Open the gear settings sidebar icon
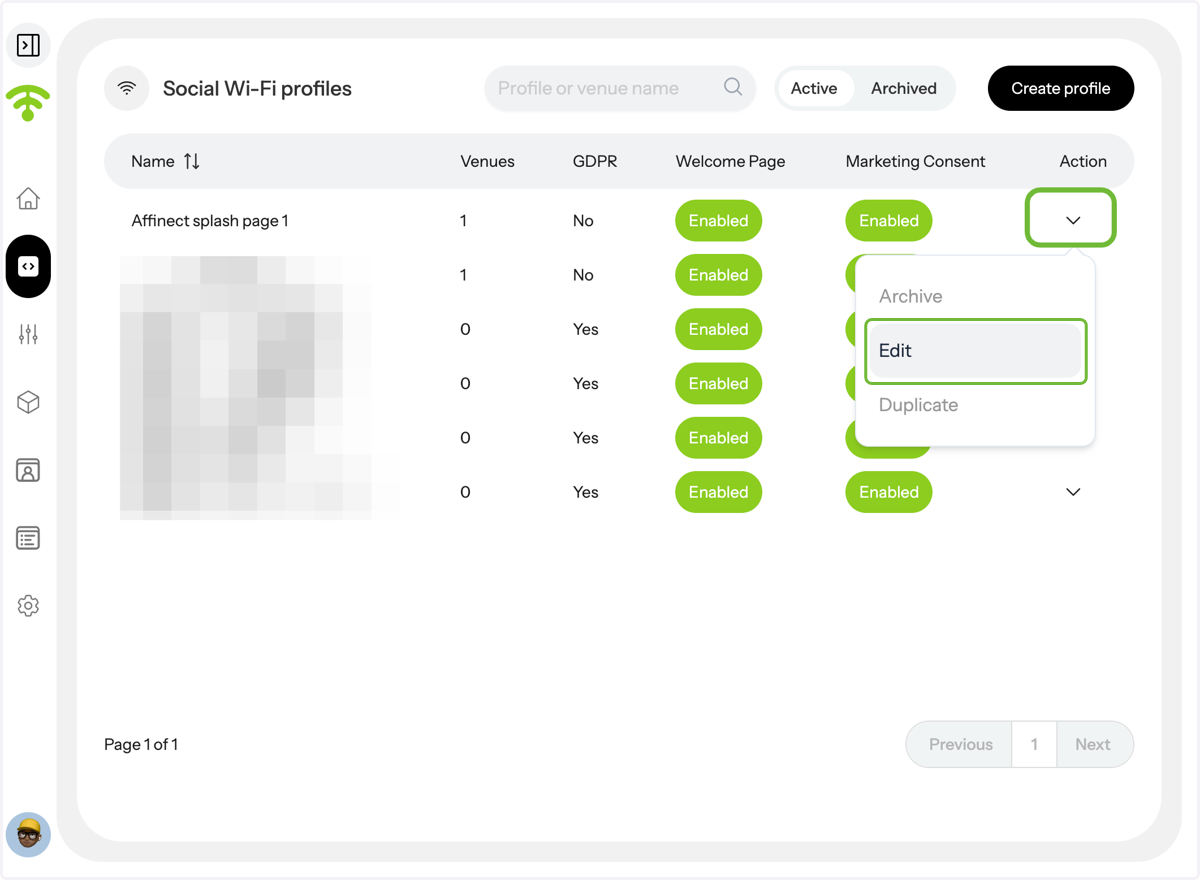 pyautogui.click(x=28, y=606)
